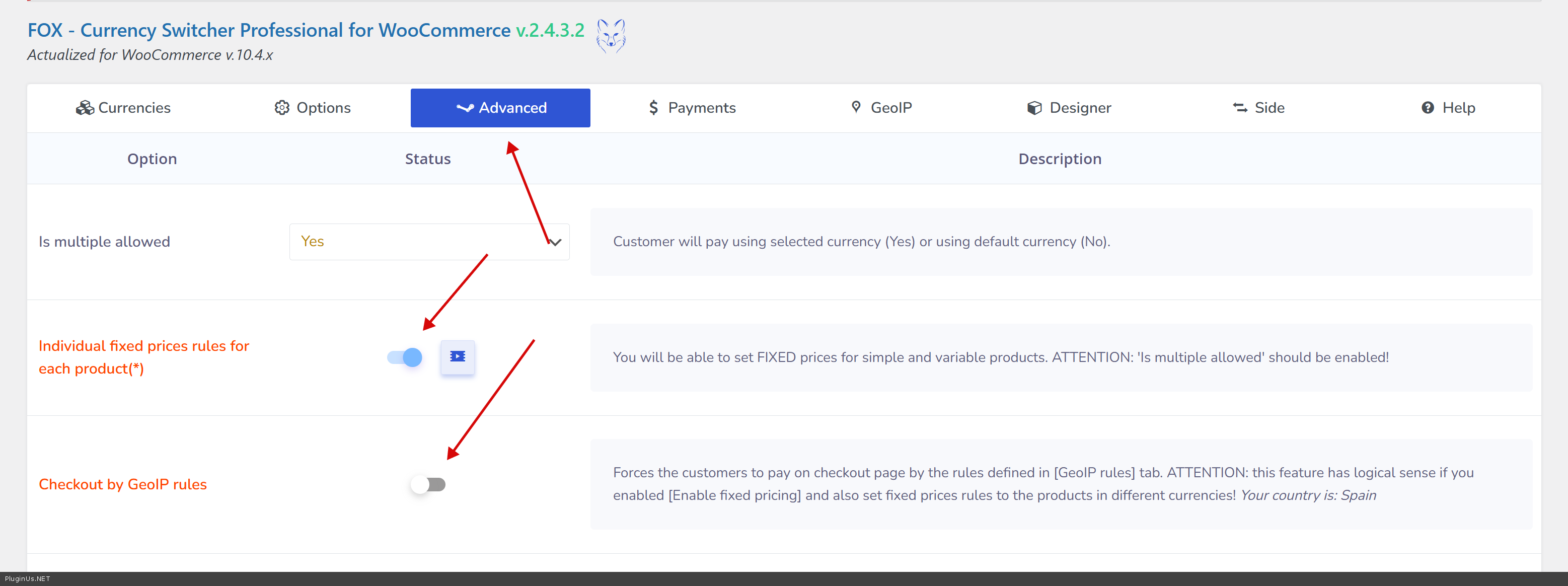Click the Checkout by GeoIP rules label

[122, 484]
